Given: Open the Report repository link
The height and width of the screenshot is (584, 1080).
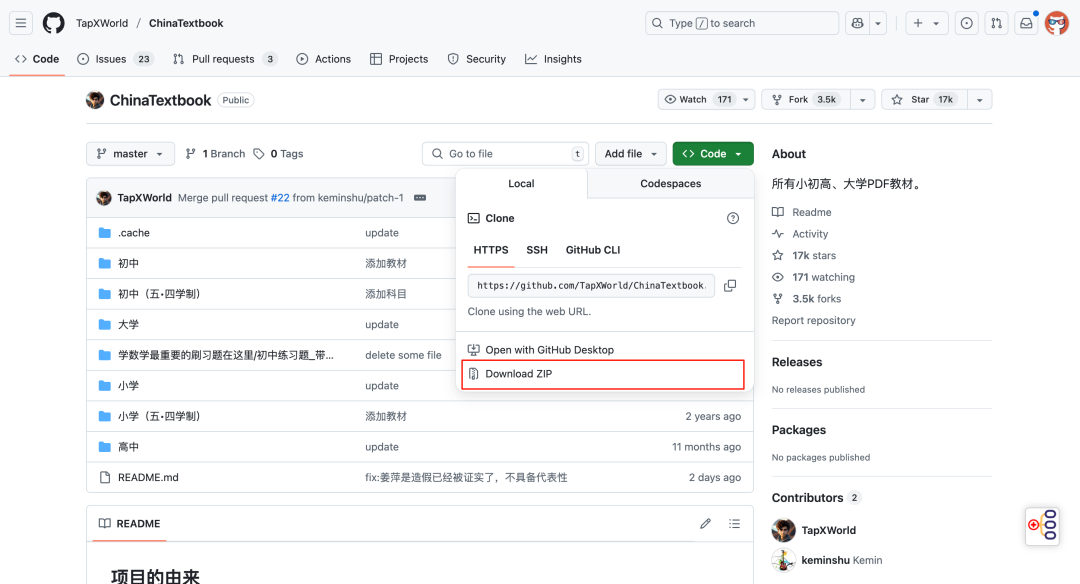Looking at the screenshot, I should coord(815,320).
